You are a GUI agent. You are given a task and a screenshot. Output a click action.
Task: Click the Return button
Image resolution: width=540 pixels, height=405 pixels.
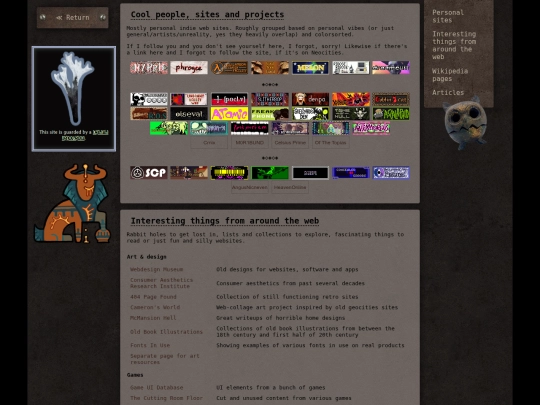[73, 18]
